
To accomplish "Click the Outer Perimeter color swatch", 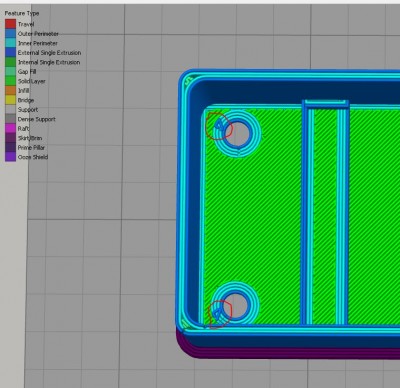I will pyautogui.click(x=10, y=33).
